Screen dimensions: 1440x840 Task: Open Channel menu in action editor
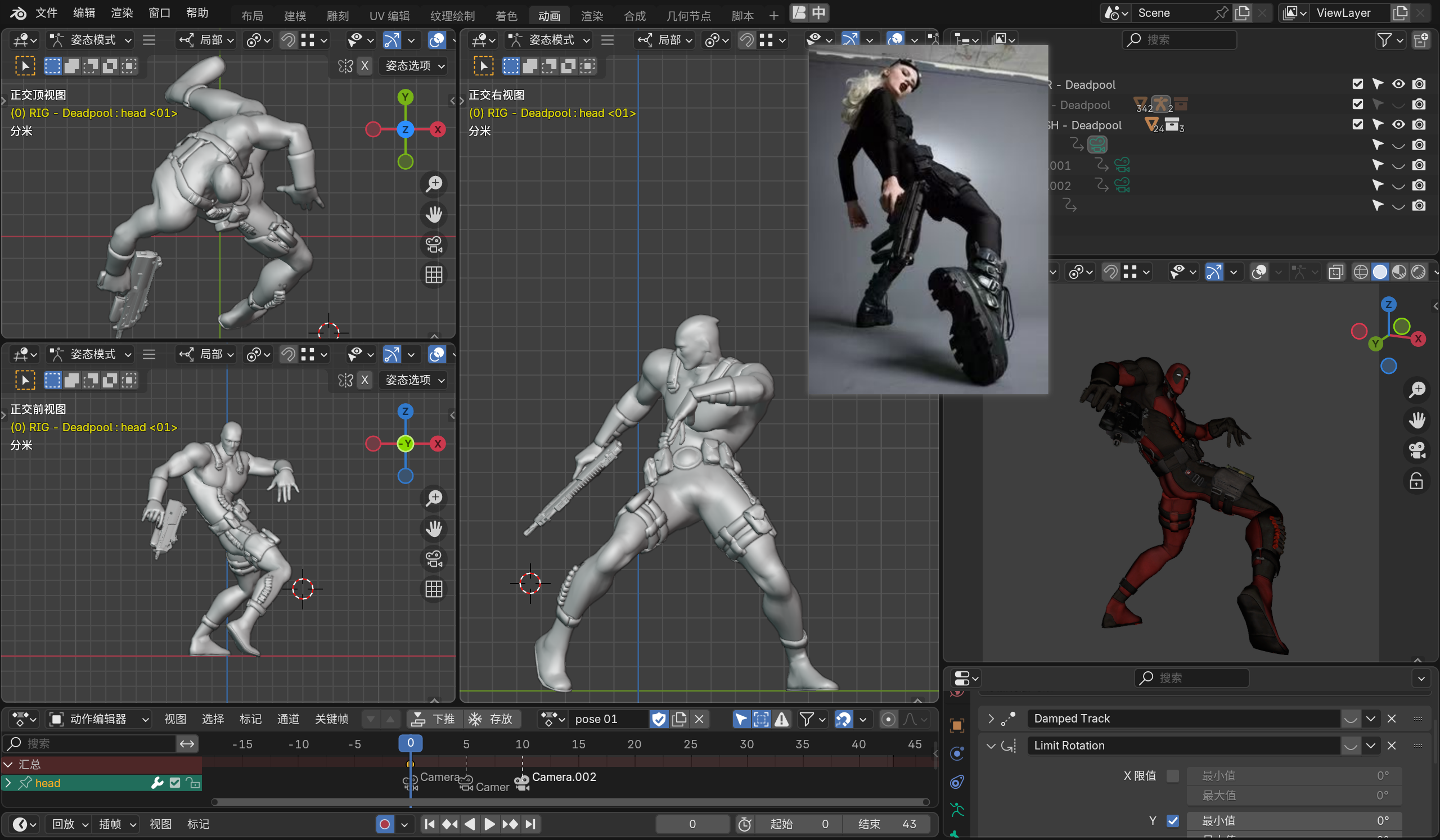tap(288, 719)
